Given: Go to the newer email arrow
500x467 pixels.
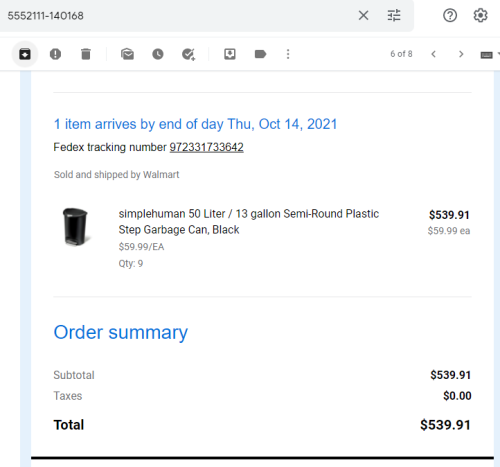Looking at the screenshot, I should point(433,54).
